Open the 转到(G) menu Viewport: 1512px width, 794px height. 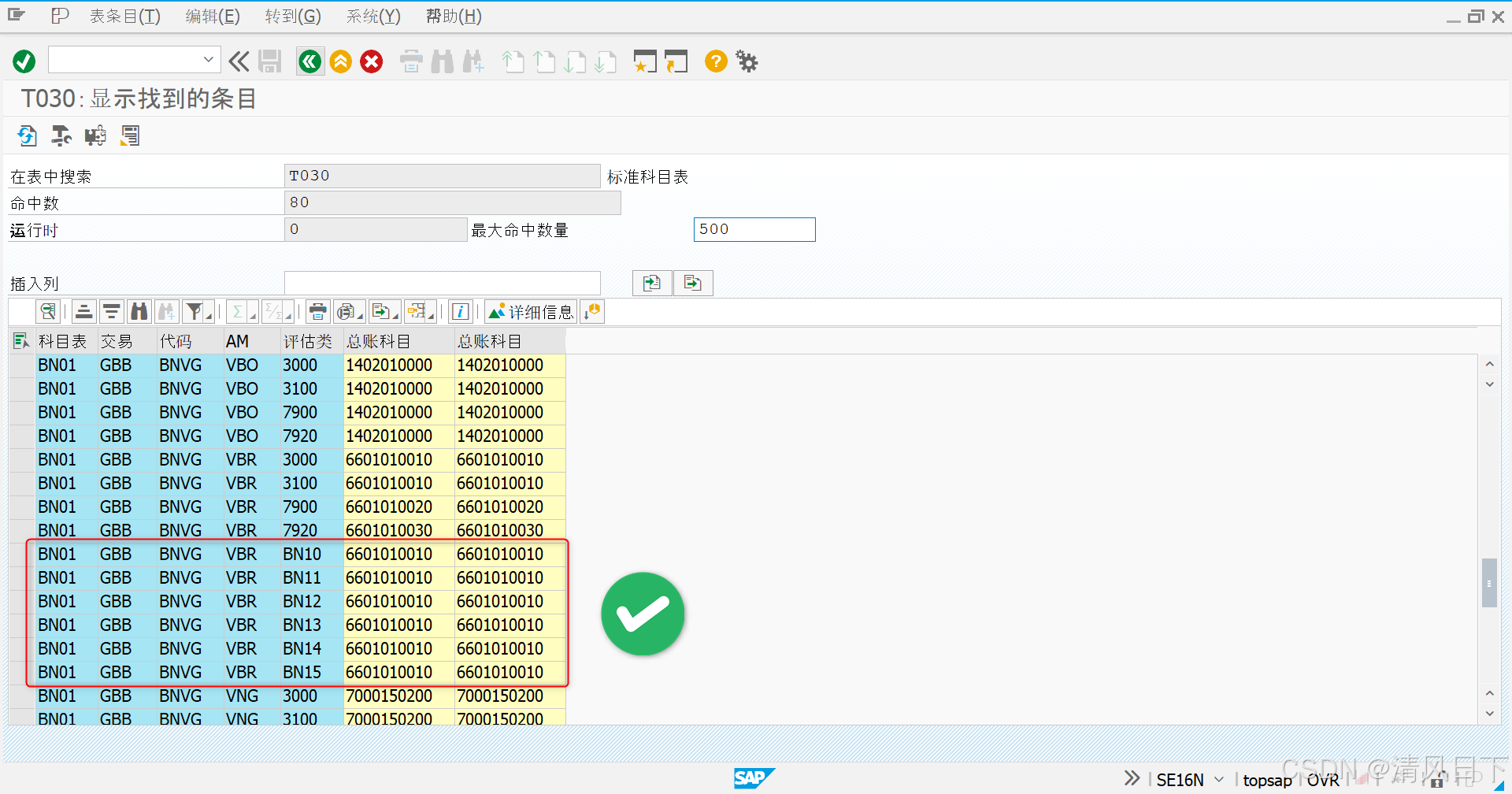[292, 16]
